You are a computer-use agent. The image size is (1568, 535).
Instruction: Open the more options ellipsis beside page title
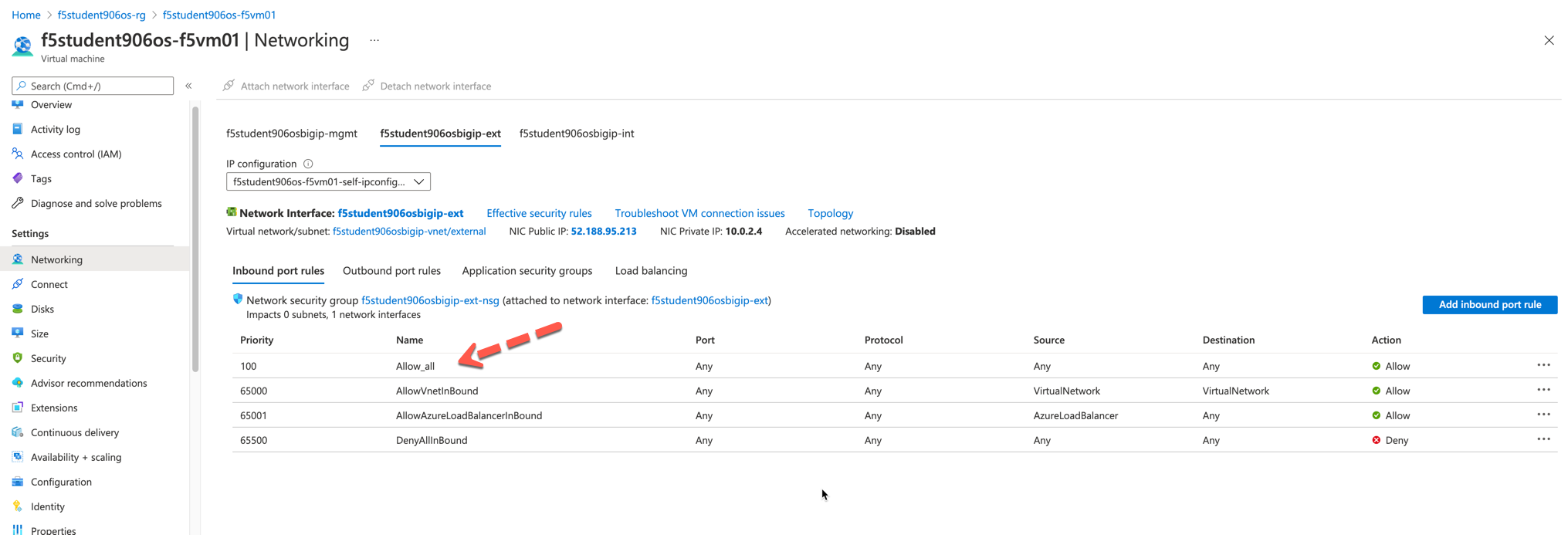pos(374,40)
